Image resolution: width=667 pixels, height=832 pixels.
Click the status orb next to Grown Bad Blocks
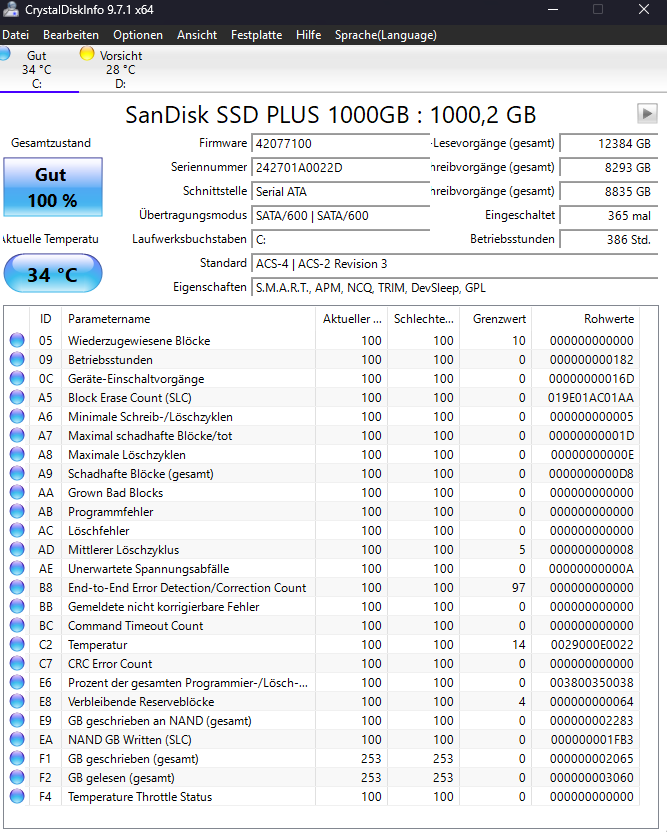pos(17,492)
